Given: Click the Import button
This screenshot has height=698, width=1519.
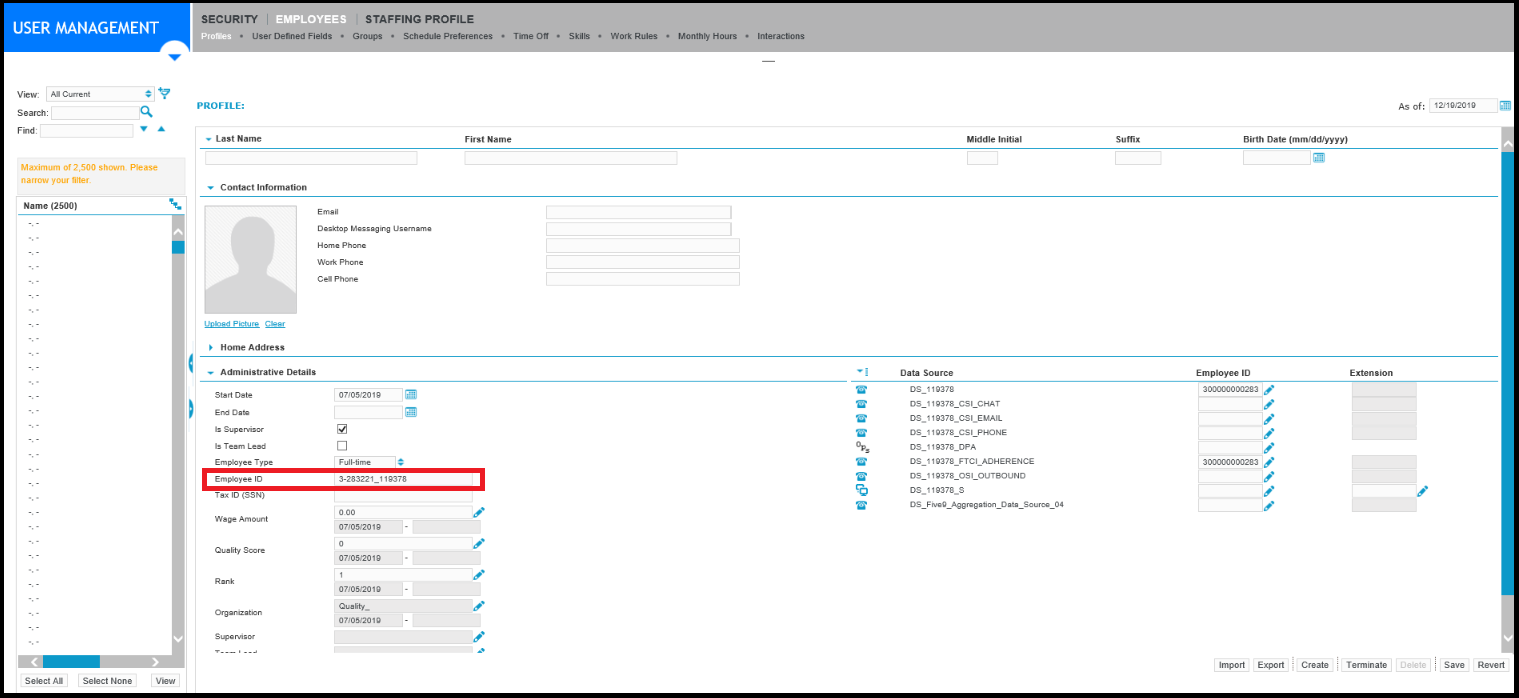Looking at the screenshot, I should pos(1232,665).
